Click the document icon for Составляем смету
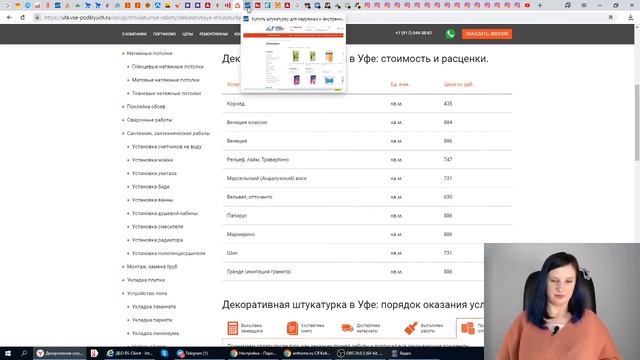Screen dimensions: 640x360 pyautogui.click(x=292, y=328)
